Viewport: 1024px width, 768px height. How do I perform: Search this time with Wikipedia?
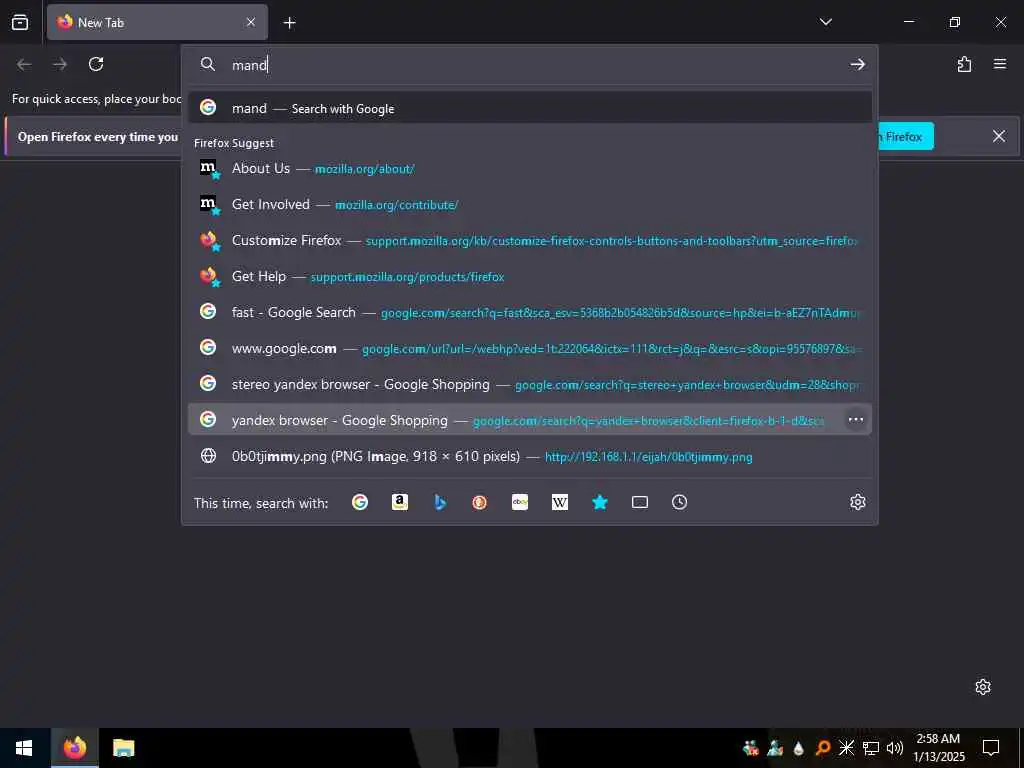(560, 502)
